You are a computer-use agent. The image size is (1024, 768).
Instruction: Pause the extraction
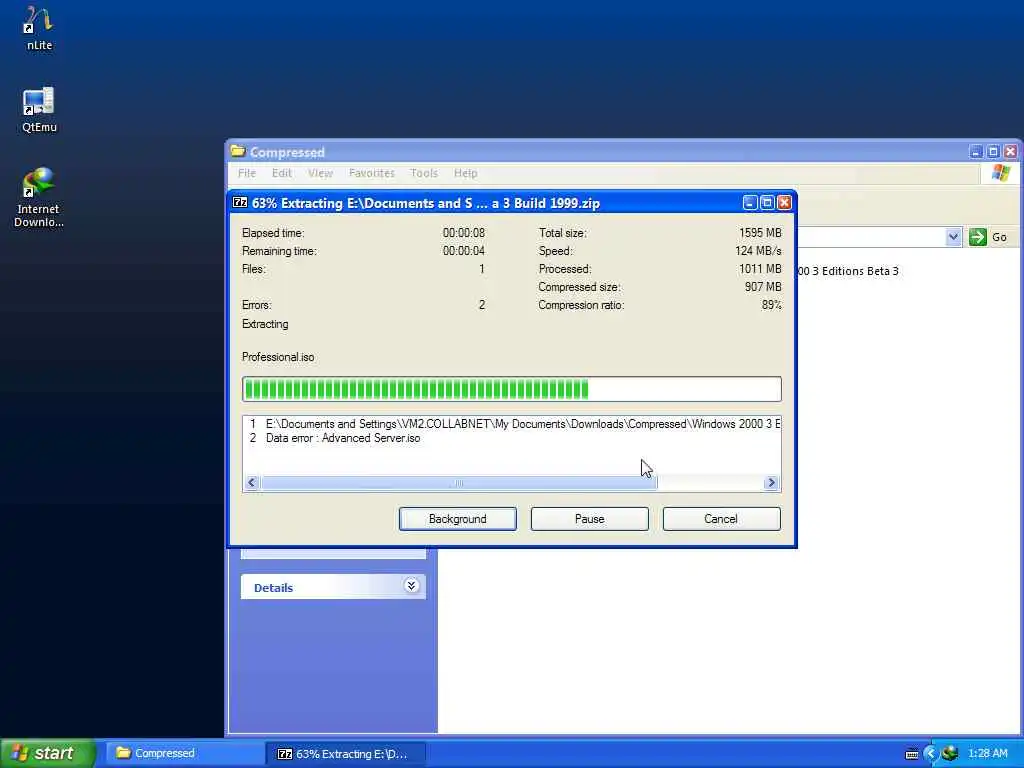[x=589, y=519]
